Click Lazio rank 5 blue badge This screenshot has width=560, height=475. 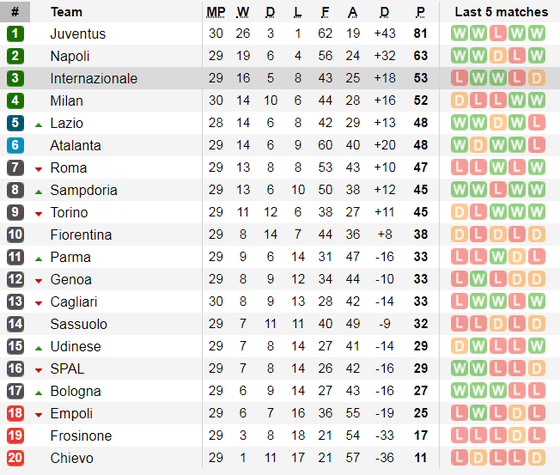pyautogui.click(x=15, y=123)
